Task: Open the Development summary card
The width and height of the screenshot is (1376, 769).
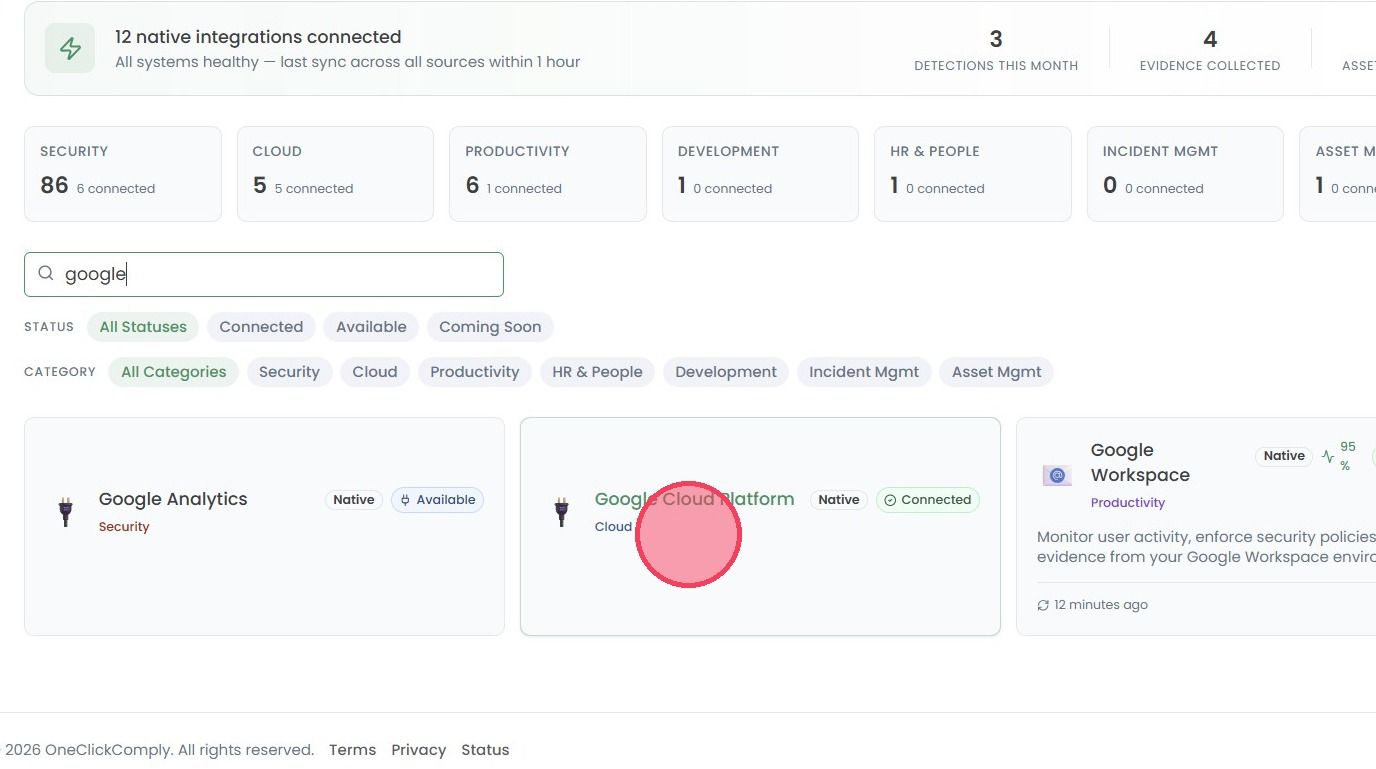Action: click(x=760, y=174)
